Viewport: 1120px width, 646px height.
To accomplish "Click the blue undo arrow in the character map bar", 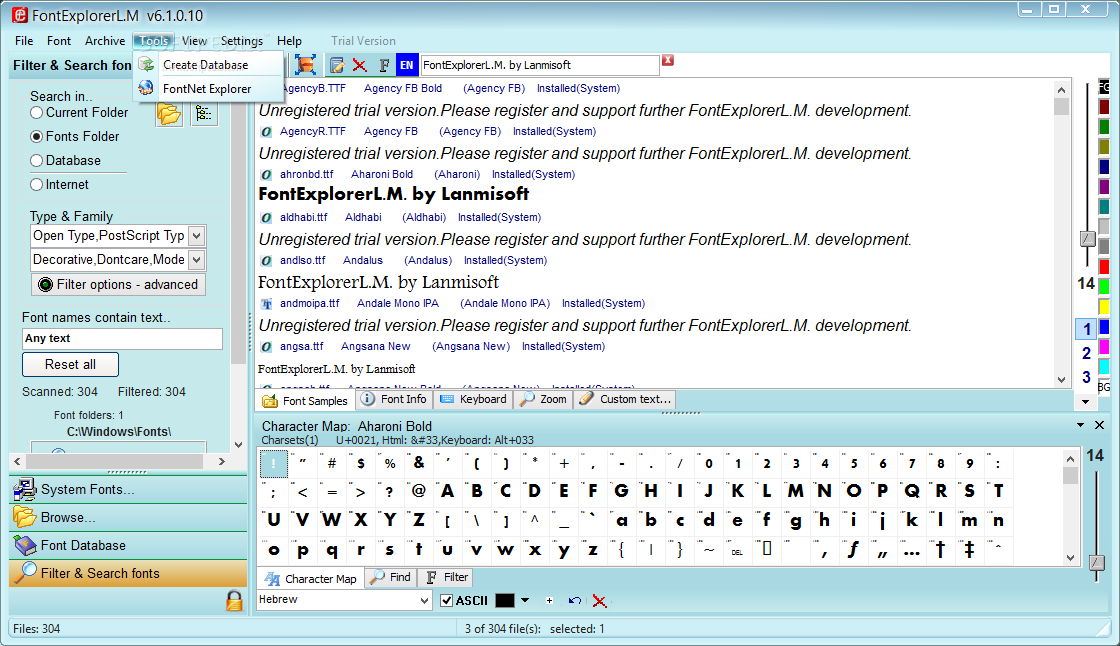I will click(574, 601).
